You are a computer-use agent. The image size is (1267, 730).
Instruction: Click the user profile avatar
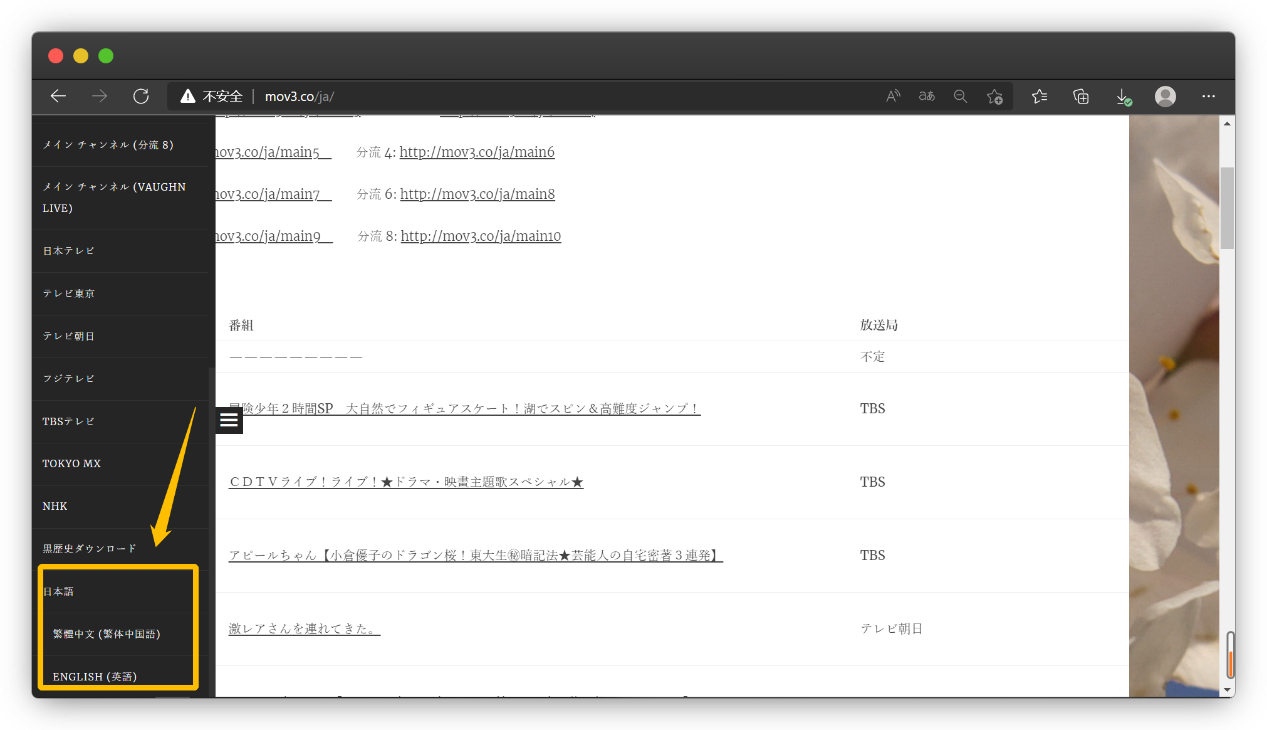tap(1165, 96)
